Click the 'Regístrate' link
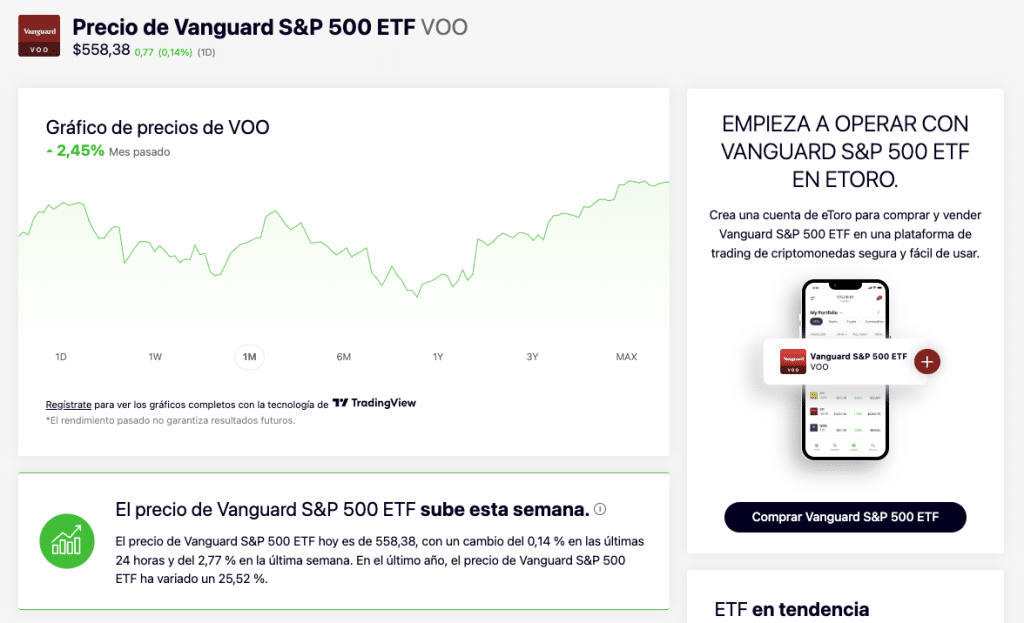1024x623 pixels. (x=69, y=404)
